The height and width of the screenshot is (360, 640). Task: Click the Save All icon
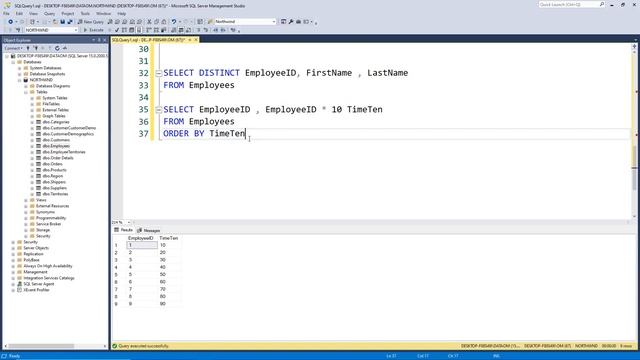point(70,22)
